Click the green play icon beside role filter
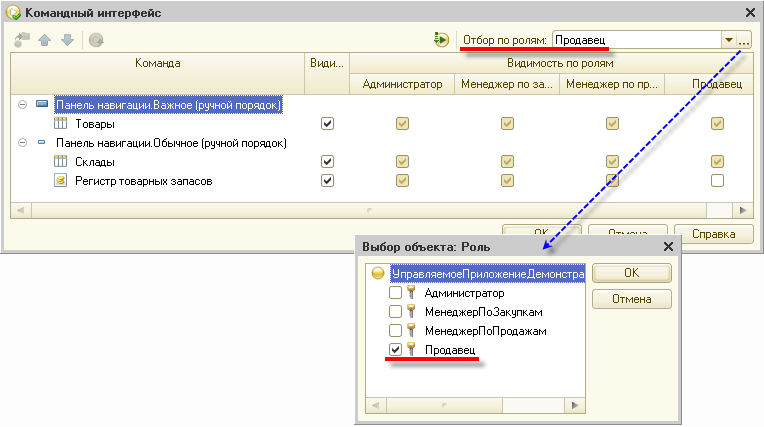Viewport: 764px width, 427px height. click(x=441, y=39)
